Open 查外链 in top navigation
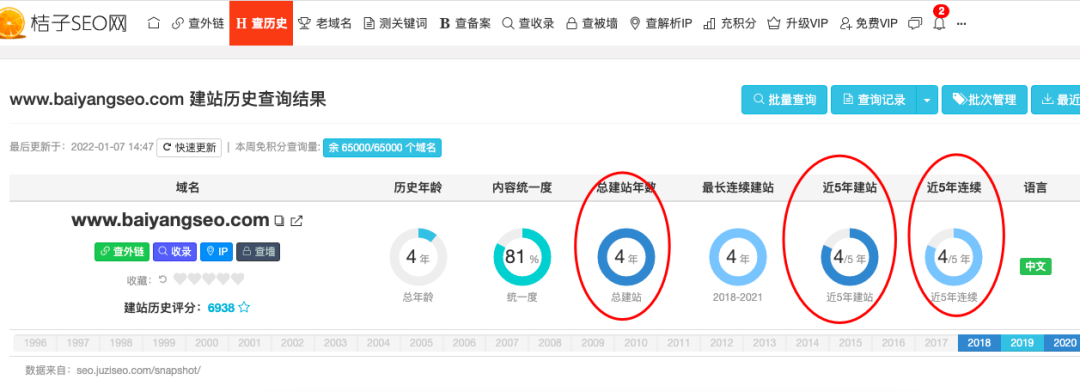The image size is (1080, 392). pos(198,23)
